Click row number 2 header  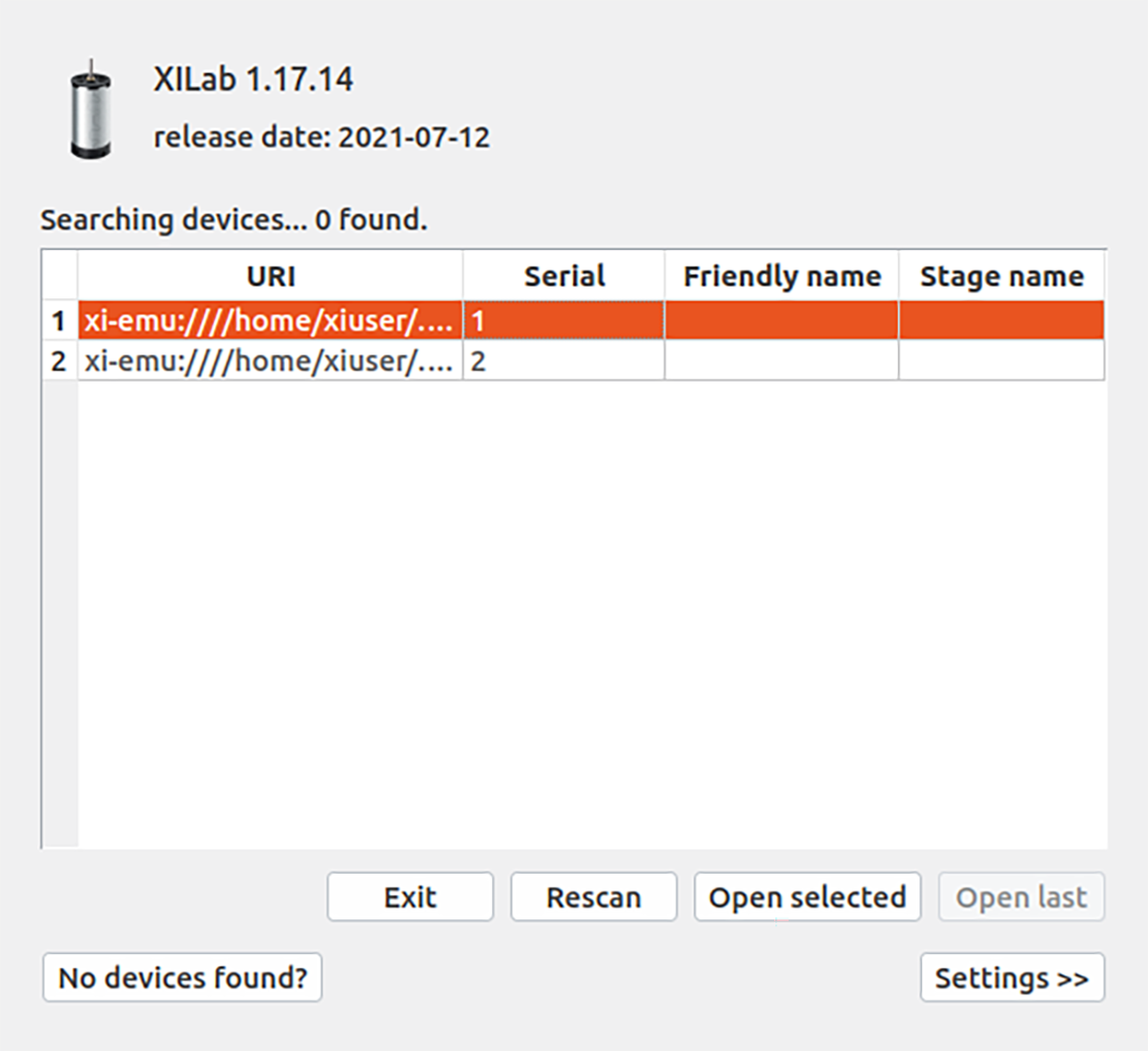click(59, 361)
